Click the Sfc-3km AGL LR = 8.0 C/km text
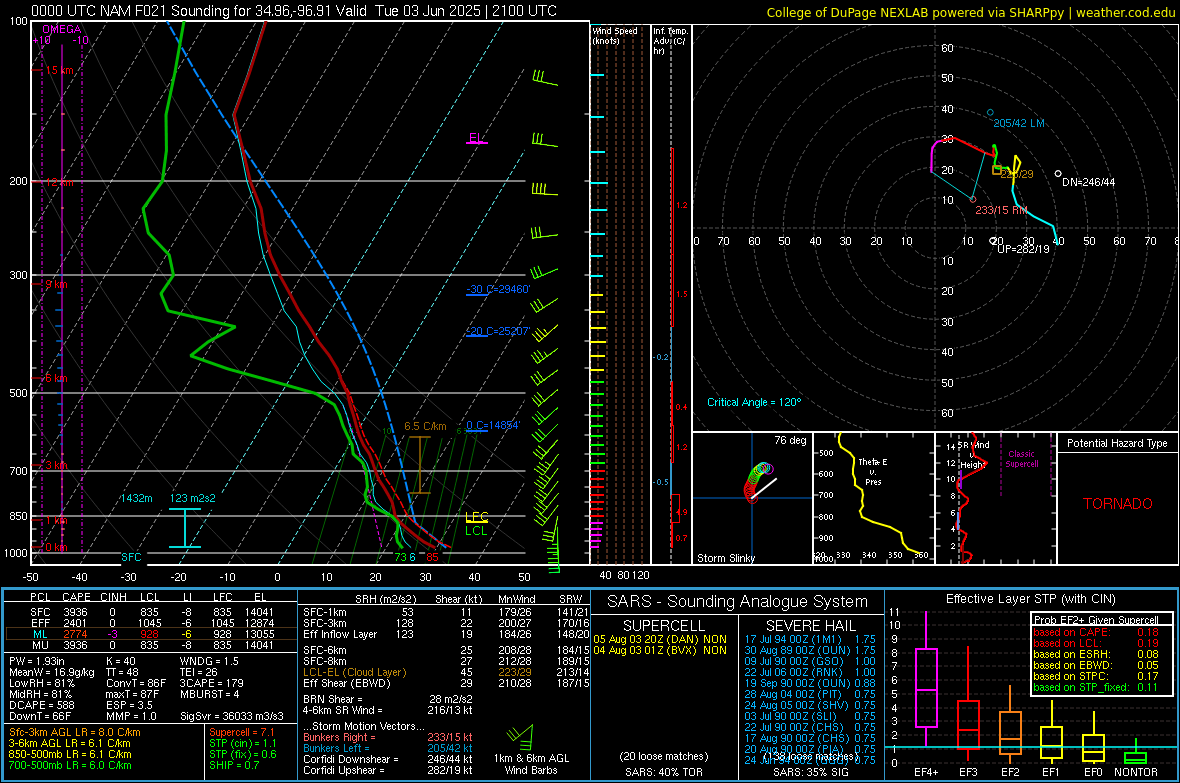The image size is (1180, 783). pos(75,732)
